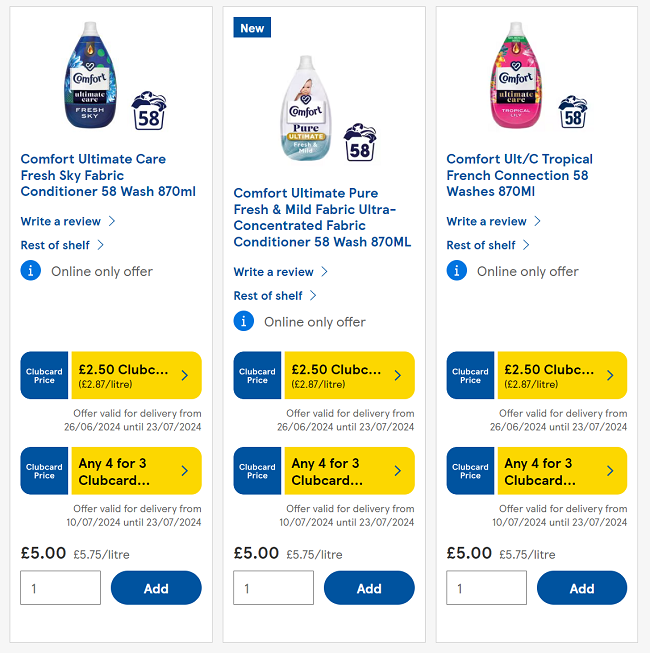Image resolution: width=650 pixels, height=653 pixels.
Task: Click quantity field for Pure Fresh & Mild
Action: pos(273,588)
